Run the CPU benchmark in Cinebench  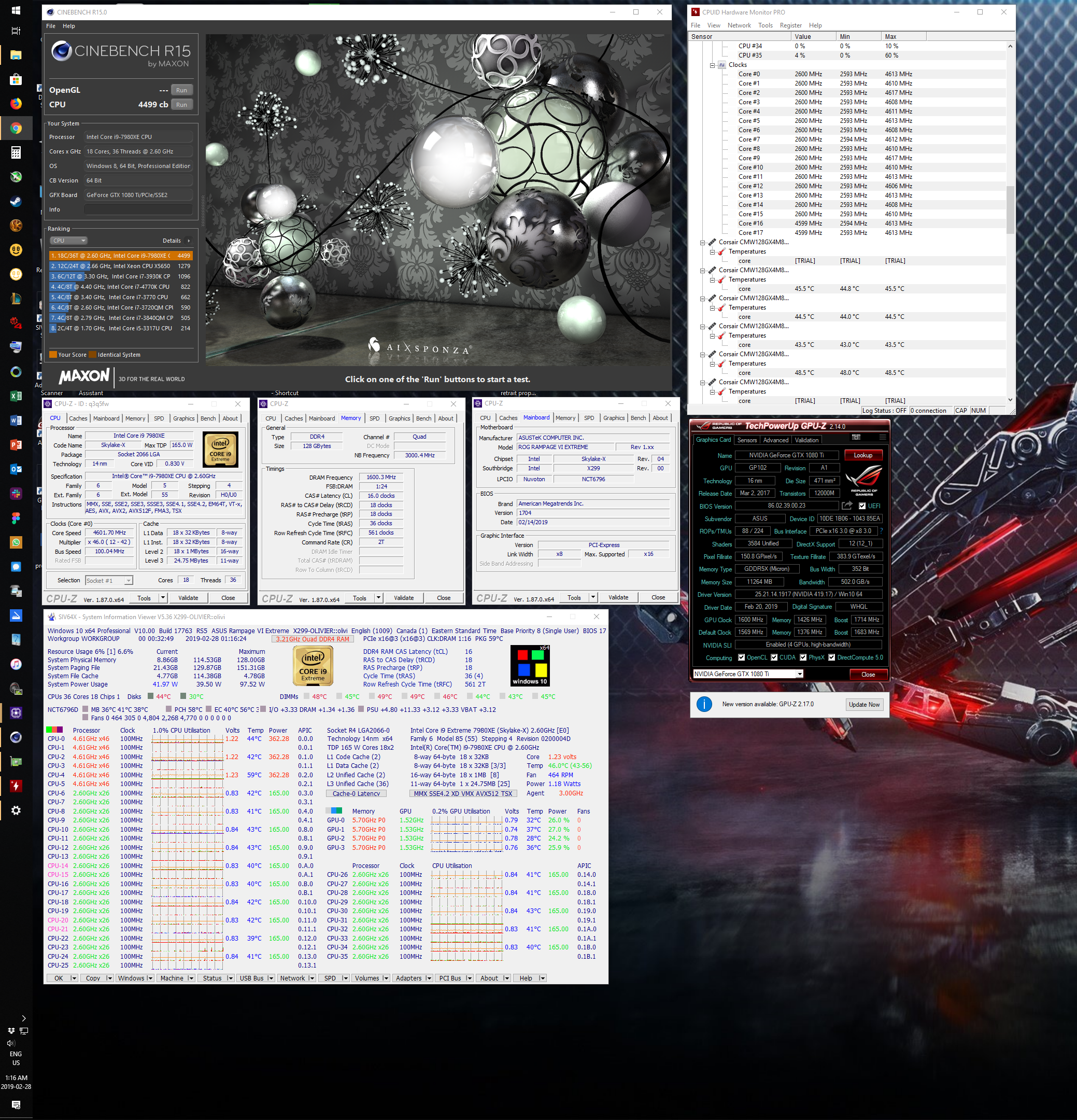(x=181, y=105)
